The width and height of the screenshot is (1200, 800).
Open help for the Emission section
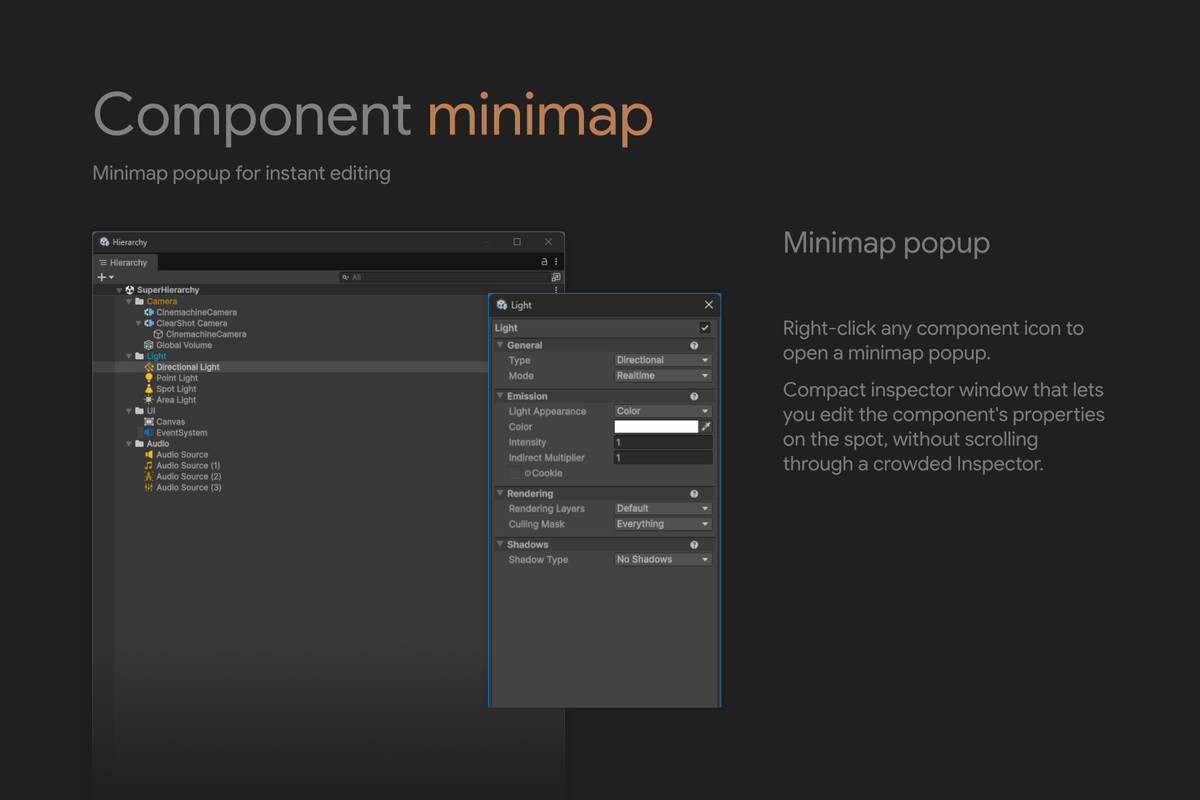[694, 396]
